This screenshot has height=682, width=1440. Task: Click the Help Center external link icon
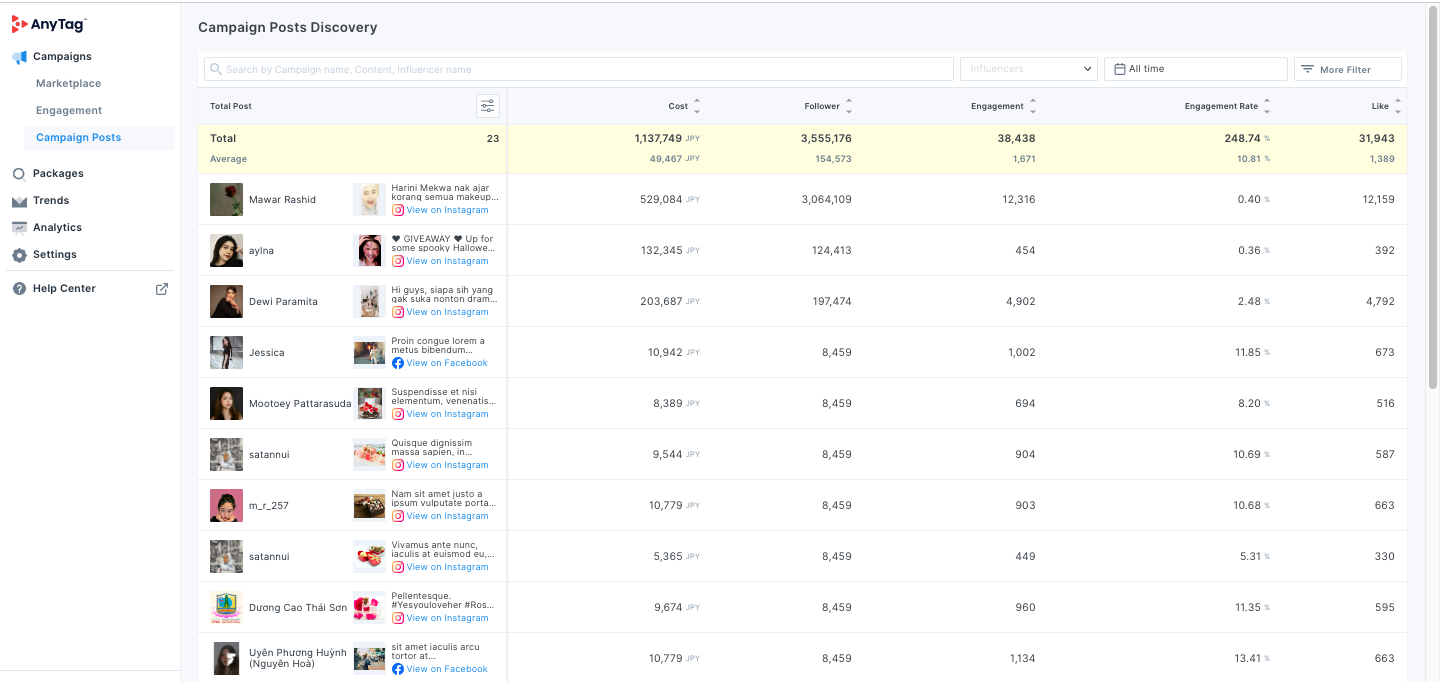coord(162,289)
